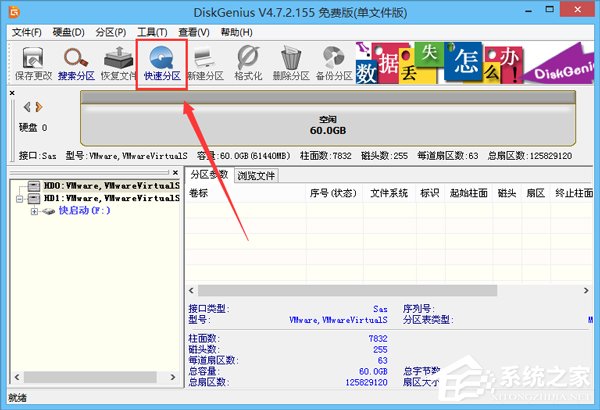The width and height of the screenshot is (600, 410).
Task: Click the 搜索分区 (Search Partitions) icon
Action: coord(75,61)
